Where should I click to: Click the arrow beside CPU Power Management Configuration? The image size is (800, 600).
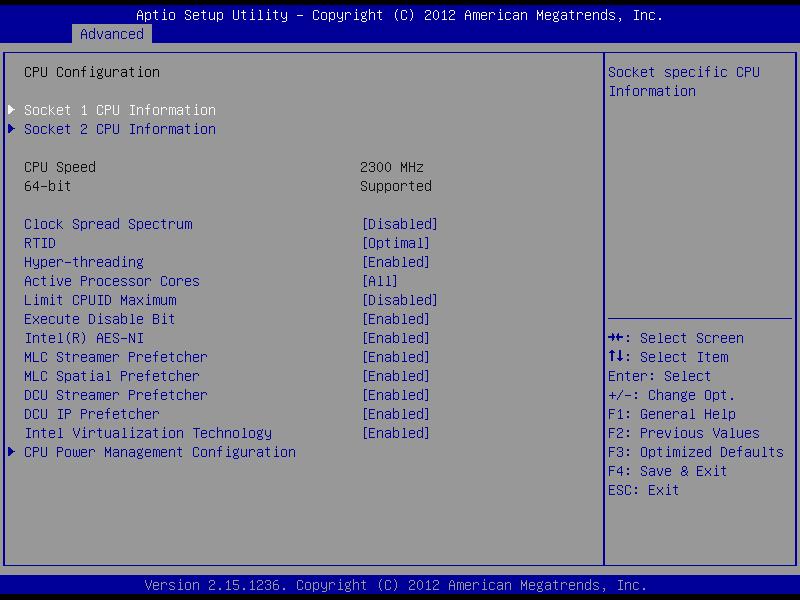[x=12, y=452]
